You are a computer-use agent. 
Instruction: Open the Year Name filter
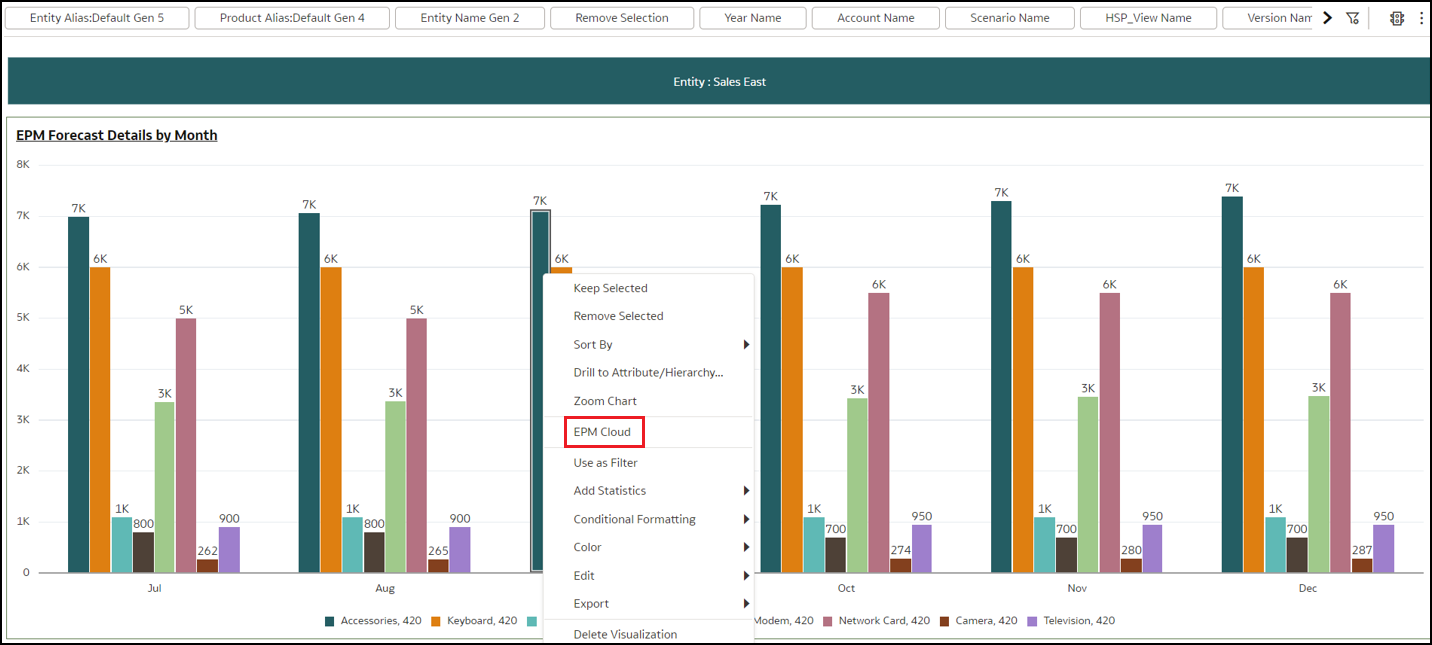pyautogui.click(x=752, y=18)
